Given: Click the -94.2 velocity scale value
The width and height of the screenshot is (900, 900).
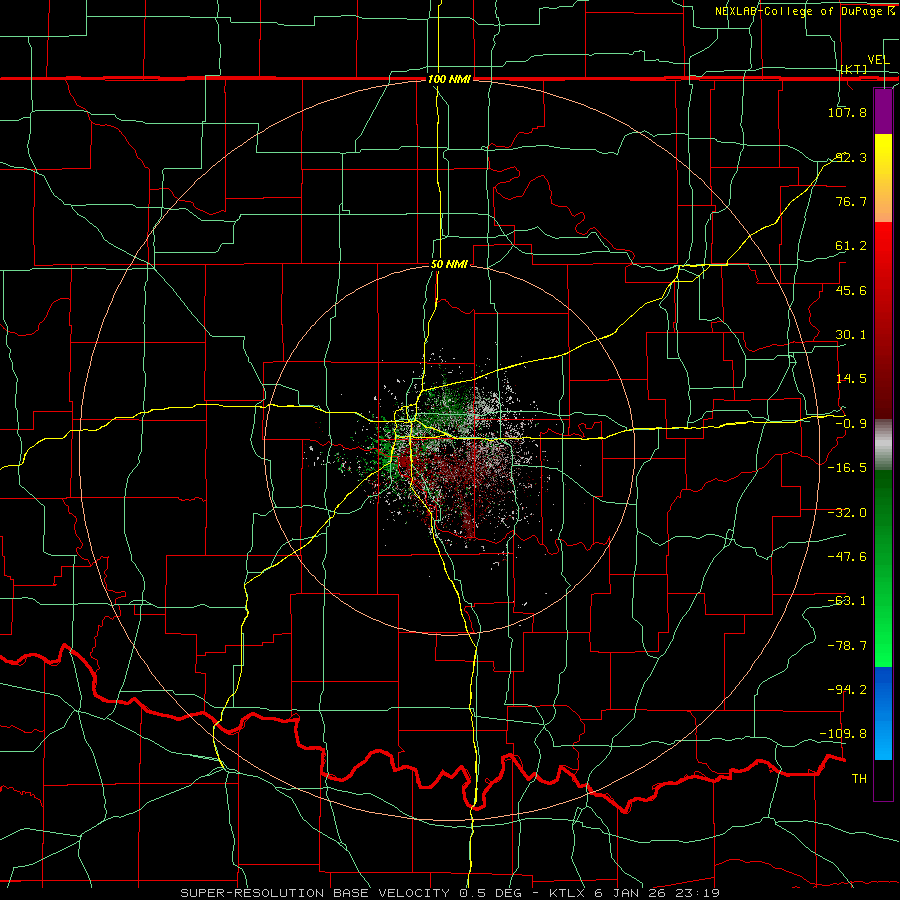Looking at the screenshot, I should pyautogui.click(x=847, y=689).
